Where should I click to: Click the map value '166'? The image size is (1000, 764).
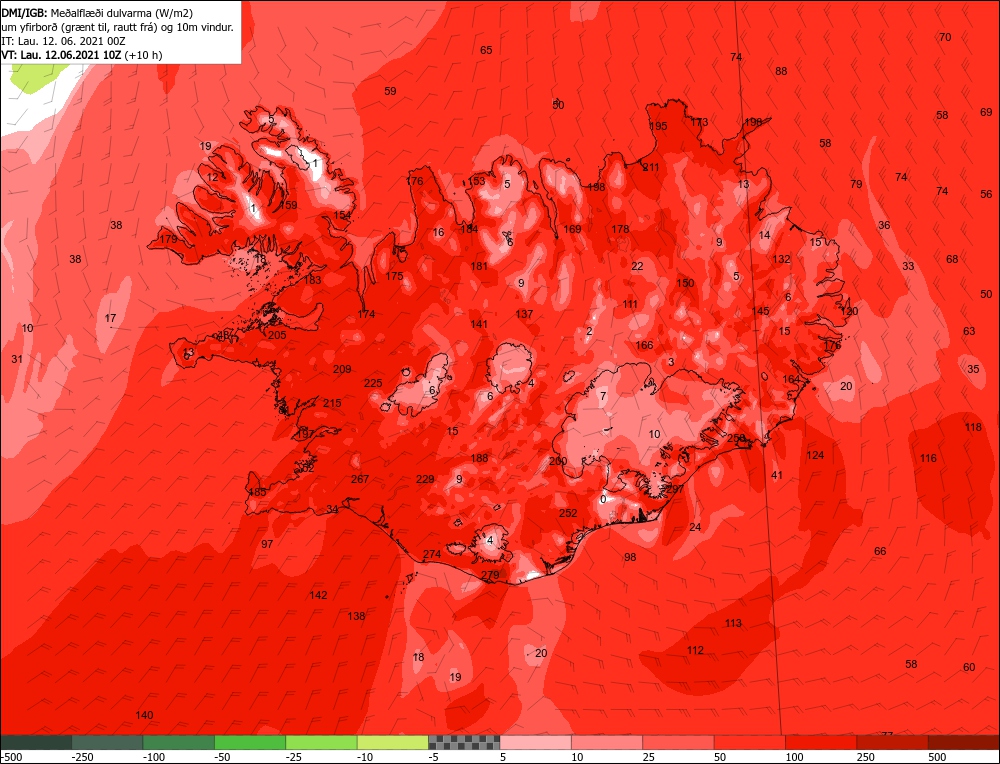pyautogui.click(x=644, y=345)
